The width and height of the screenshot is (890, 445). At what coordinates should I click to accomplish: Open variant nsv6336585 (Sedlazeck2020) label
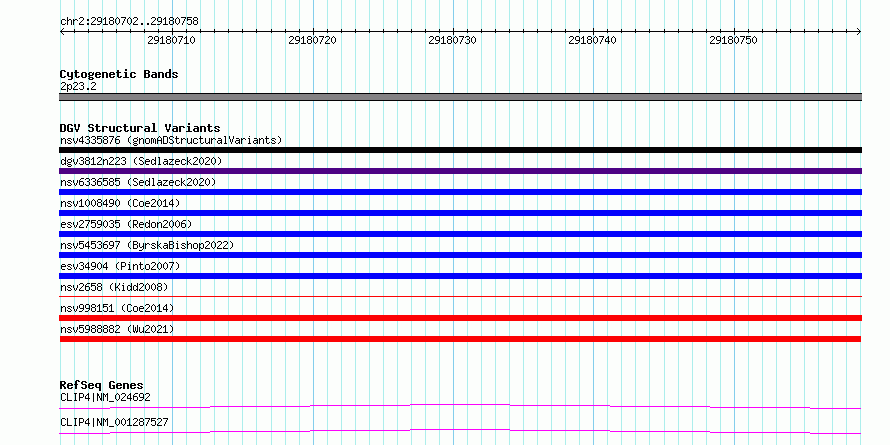[x=138, y=182]
